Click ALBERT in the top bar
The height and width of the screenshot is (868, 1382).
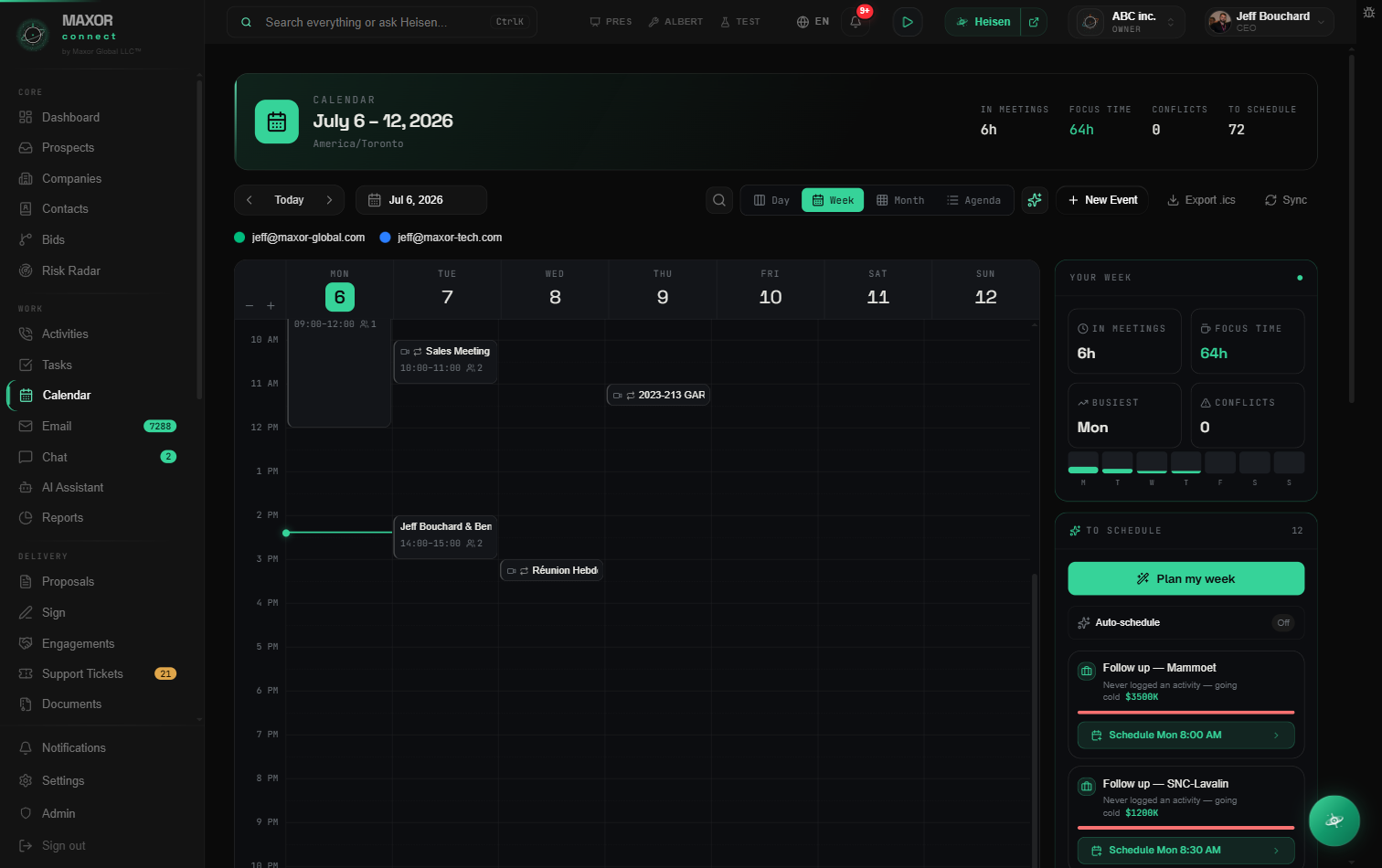point(675,22)
